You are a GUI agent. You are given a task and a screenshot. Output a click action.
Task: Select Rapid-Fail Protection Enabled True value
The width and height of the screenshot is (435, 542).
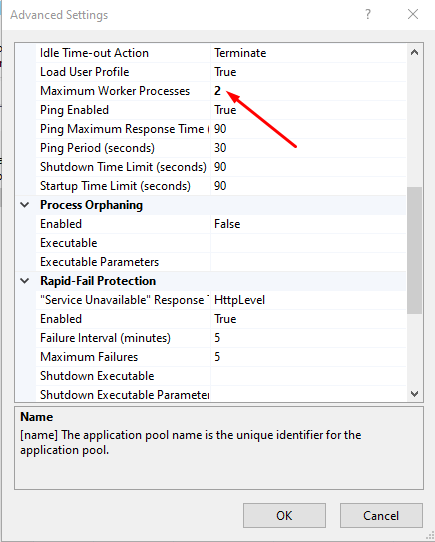(x=308, y=319)
